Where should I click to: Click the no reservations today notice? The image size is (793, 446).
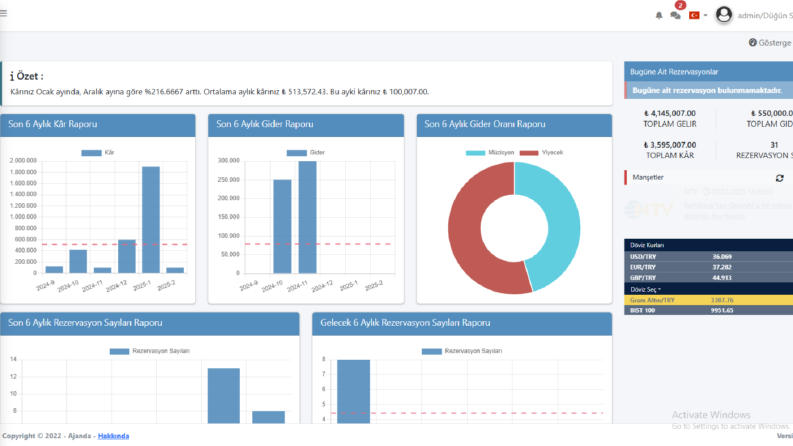[x=709, y=90]
